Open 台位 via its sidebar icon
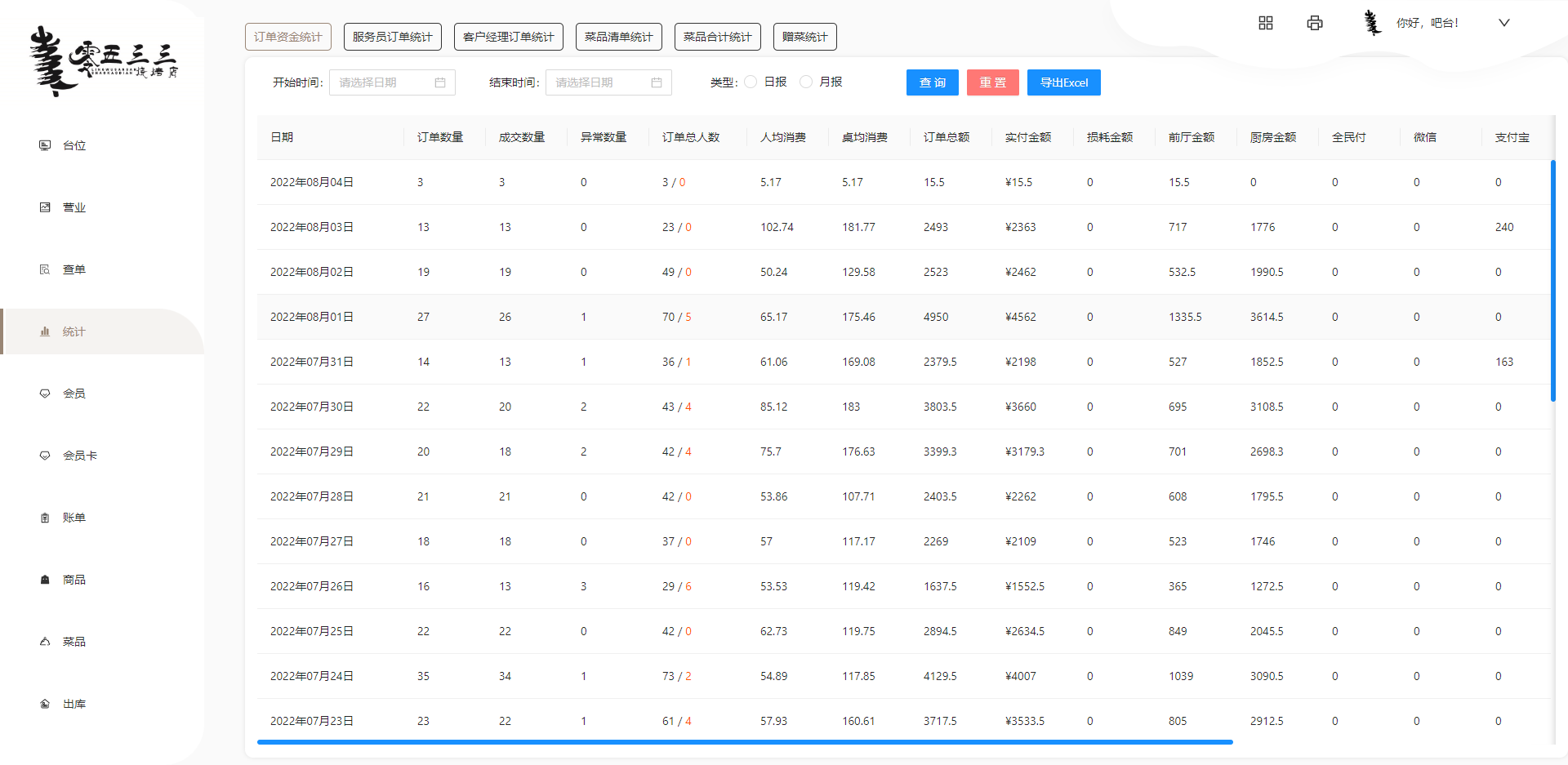The height and width of the screenshot is (765, 1568). 45,145
